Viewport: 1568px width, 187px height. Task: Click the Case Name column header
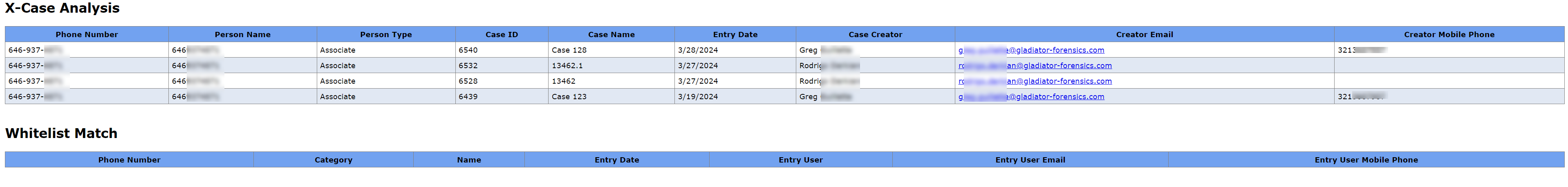tap(611, 35)
